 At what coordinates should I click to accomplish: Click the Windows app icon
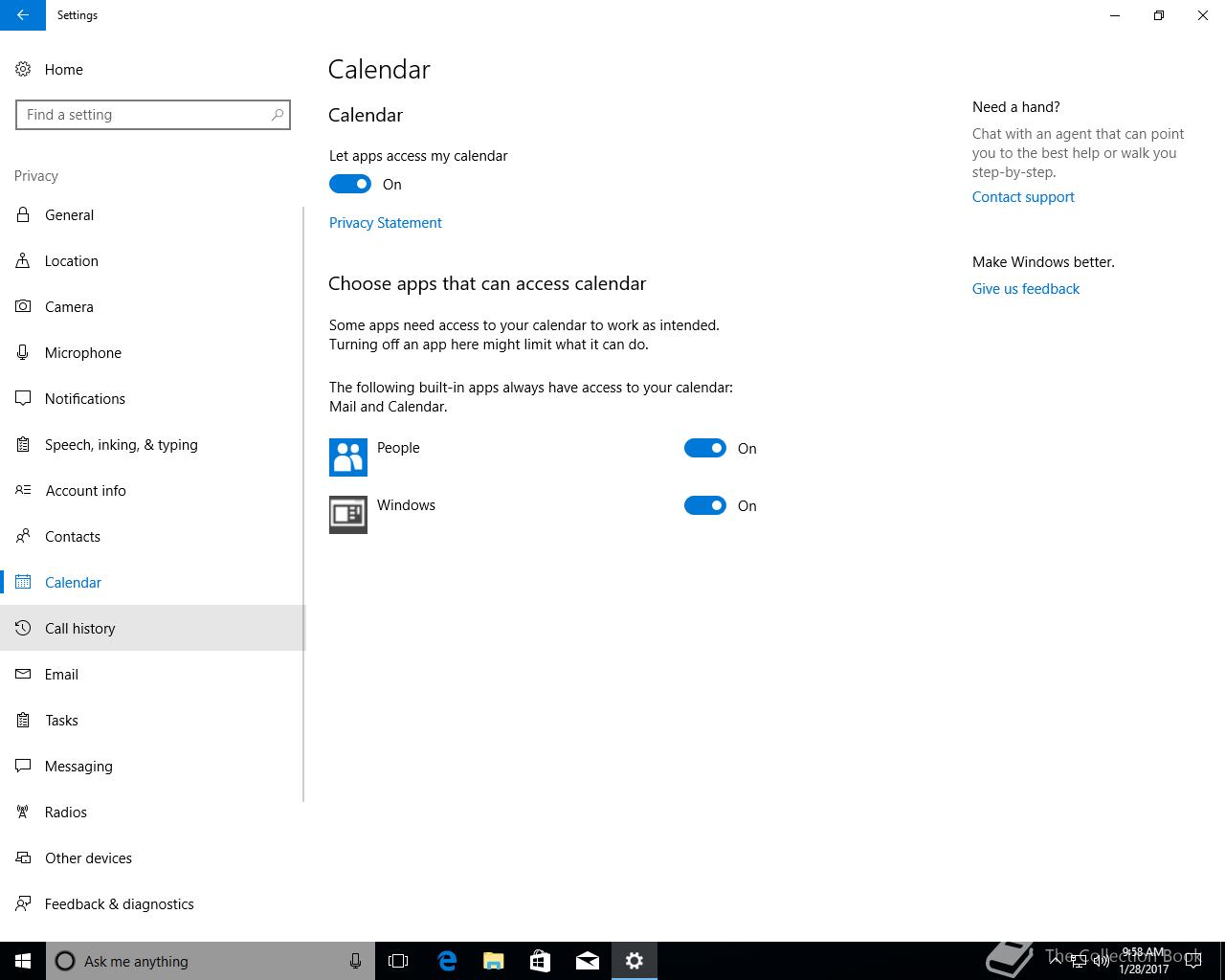coord(348,515)
